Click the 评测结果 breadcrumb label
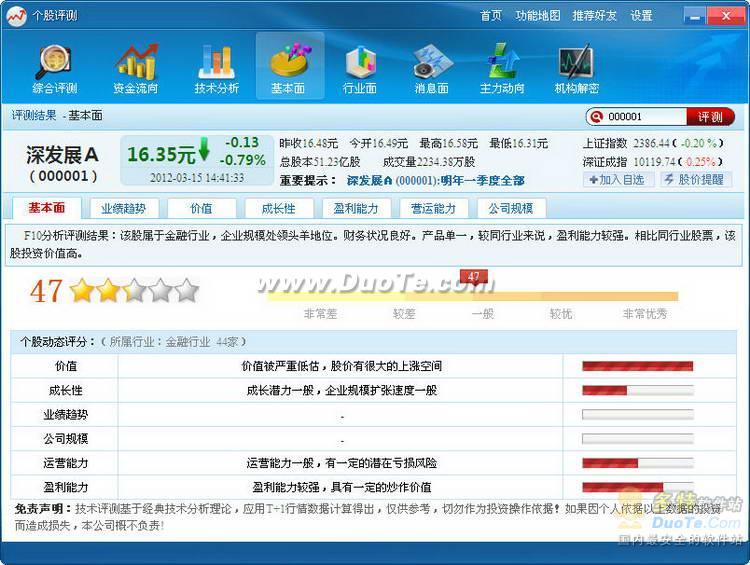The width and height of the screenshot is (750, 565). pos(33,115)
